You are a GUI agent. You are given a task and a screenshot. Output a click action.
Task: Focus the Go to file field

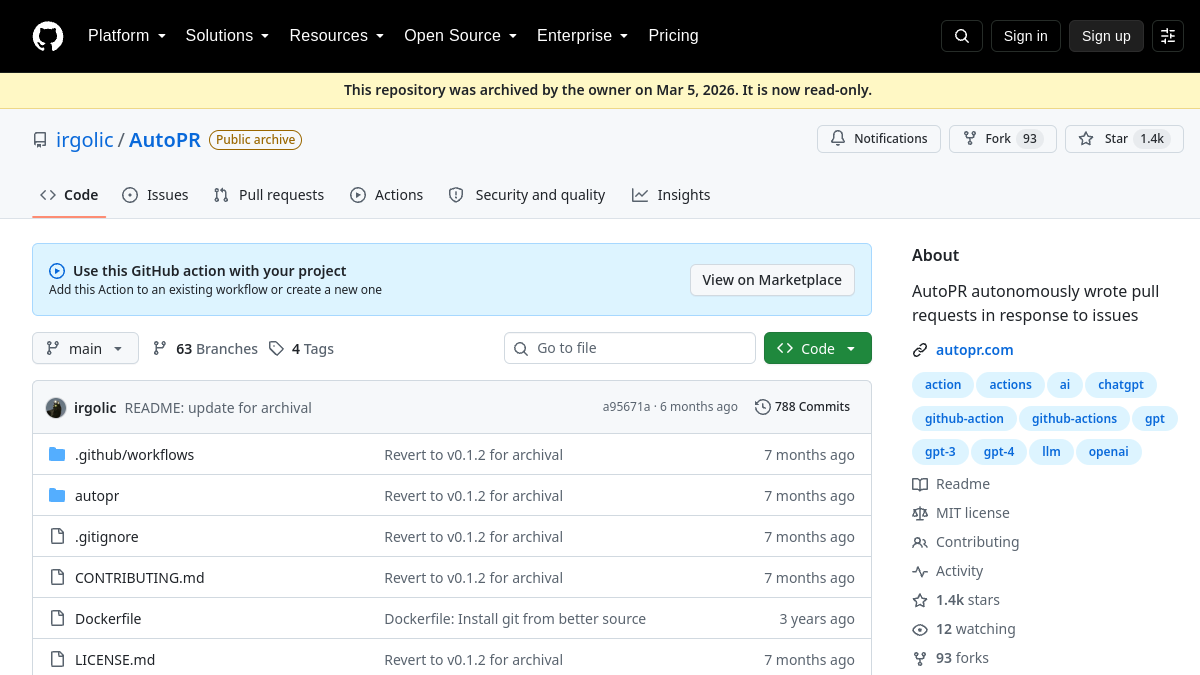(x=630, y=348)
